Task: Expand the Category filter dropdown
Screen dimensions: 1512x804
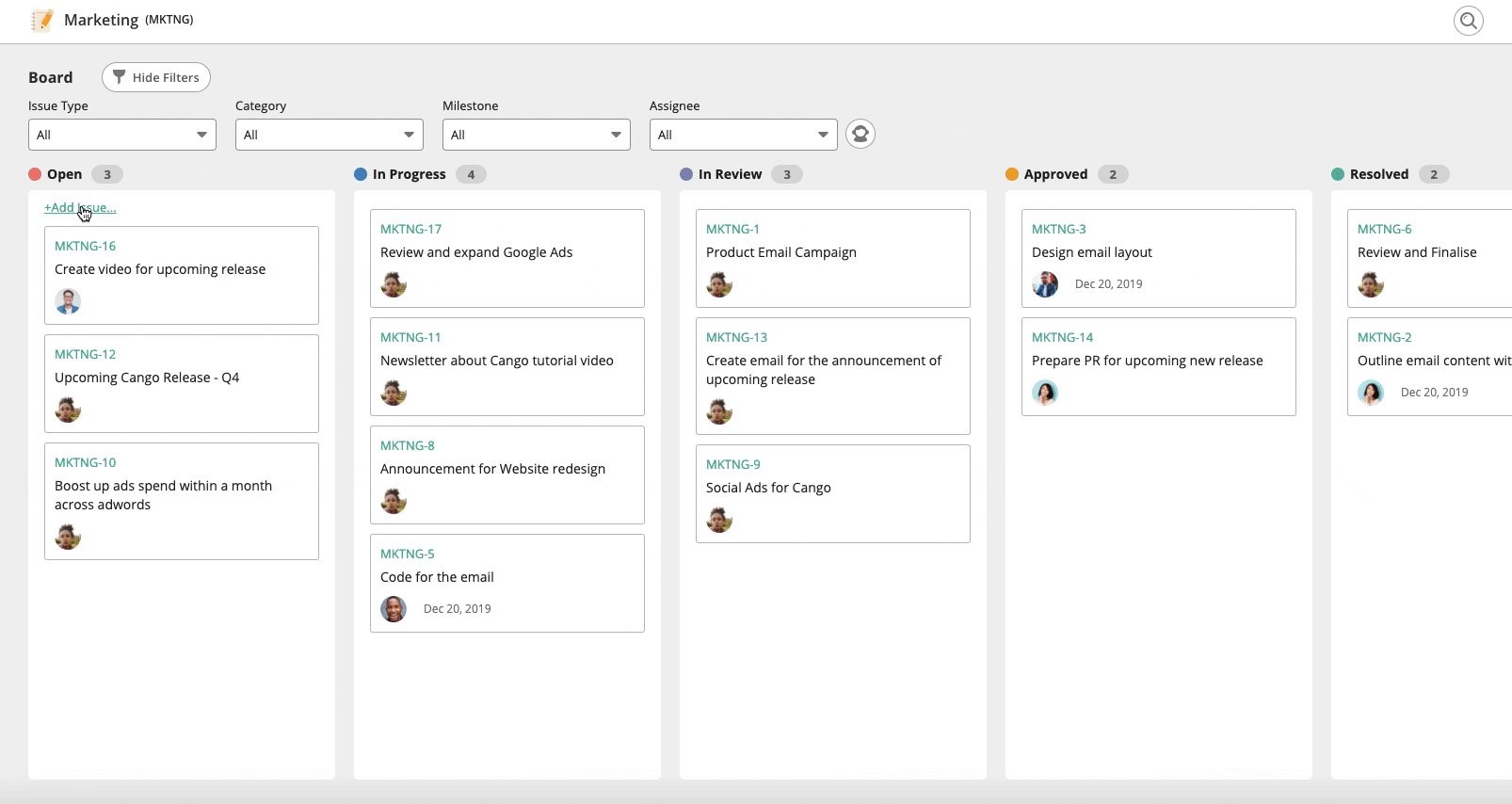Action: 330,135
